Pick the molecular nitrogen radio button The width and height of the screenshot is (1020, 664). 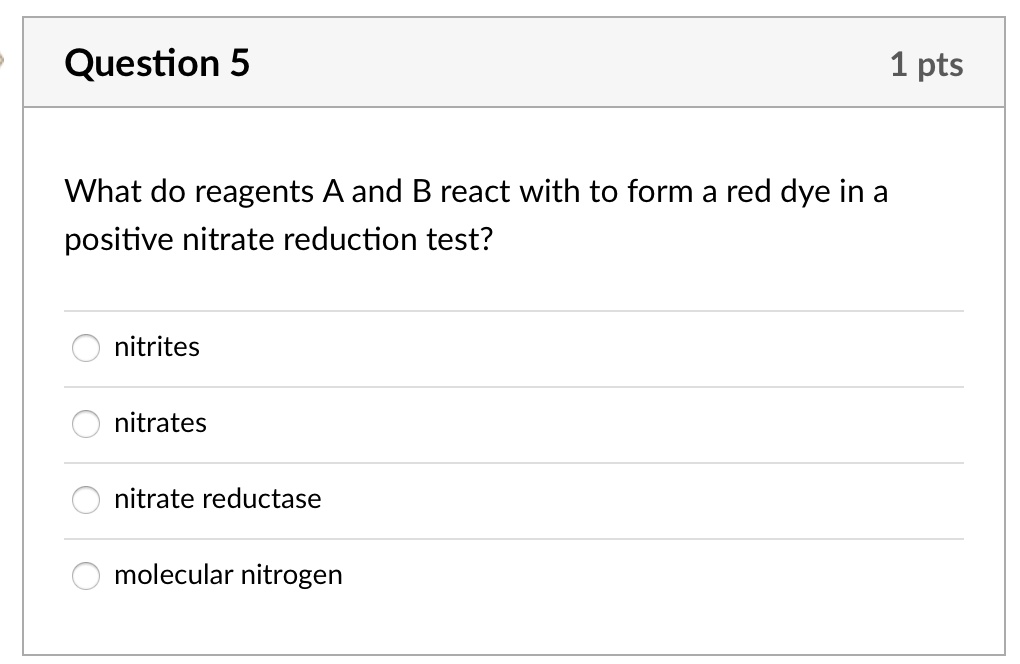pos(86,575)
